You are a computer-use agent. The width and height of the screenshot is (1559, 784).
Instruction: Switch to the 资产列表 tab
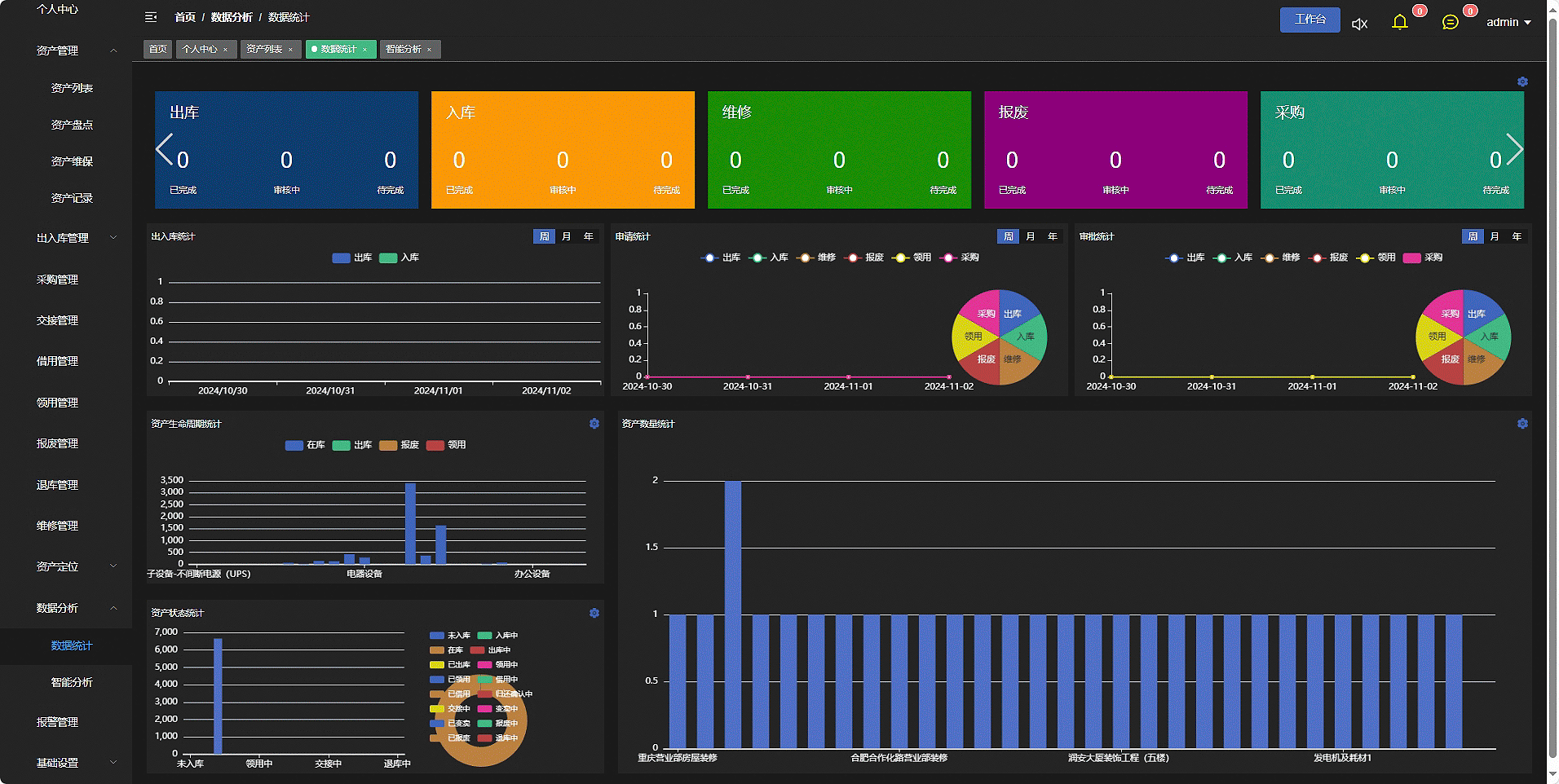(264, 50)
